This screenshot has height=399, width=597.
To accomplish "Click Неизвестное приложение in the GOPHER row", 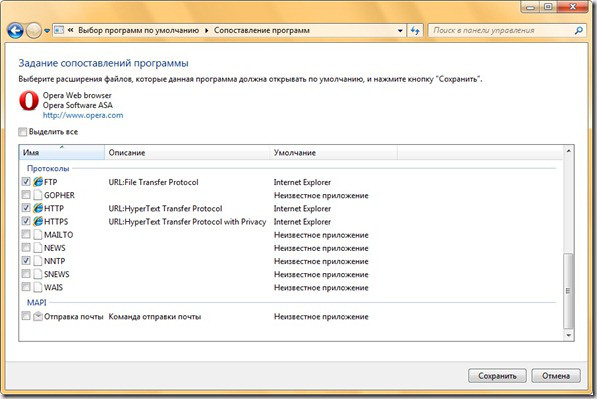I will (x=321, y=195).
